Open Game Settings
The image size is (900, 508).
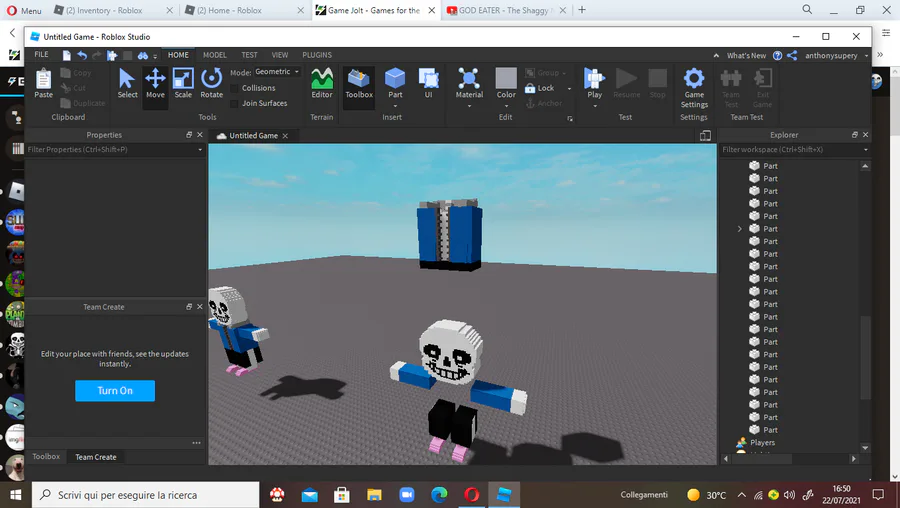pyautogui.click(x=694, y=87)
